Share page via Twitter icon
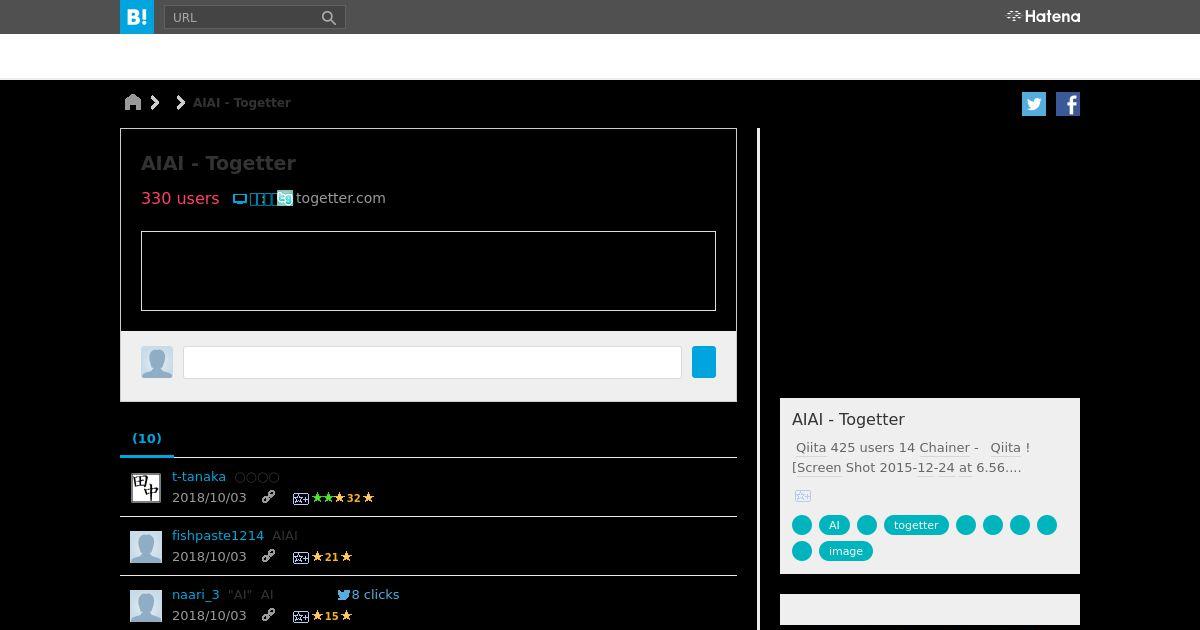This screenshot has width=1200, height=630. coord(1034,104)
